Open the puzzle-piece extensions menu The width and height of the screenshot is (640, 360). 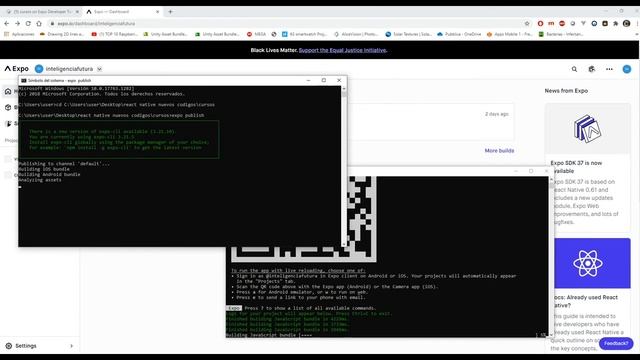pyautogui.click(x=616, y=24)
